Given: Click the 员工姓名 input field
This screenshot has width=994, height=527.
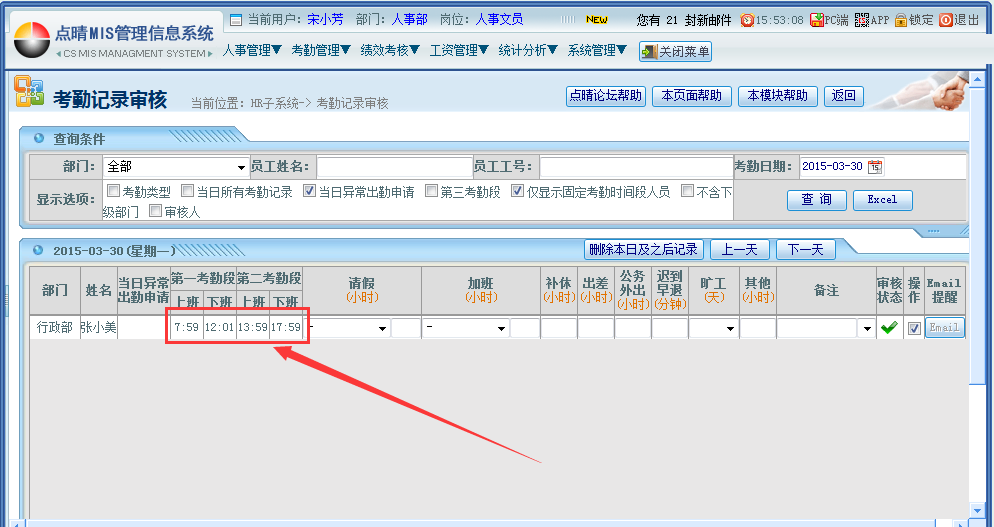Looking at the screenshot, I should (395, 167).
